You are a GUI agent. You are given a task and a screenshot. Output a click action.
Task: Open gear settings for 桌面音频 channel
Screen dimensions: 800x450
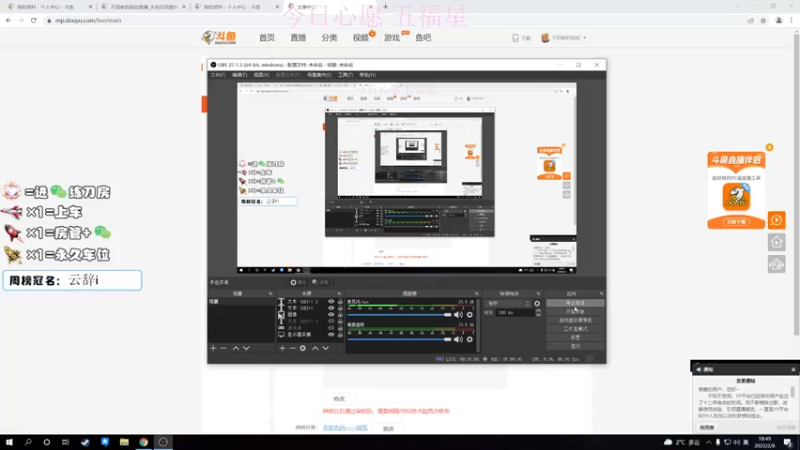(470, 339)
